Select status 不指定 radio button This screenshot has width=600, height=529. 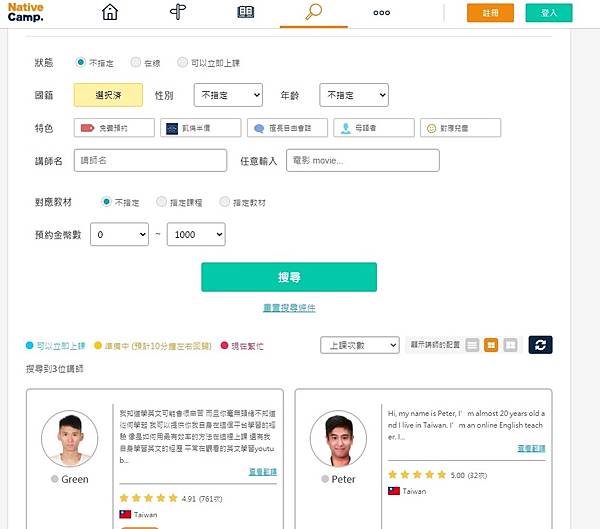[x=80, y=62]
